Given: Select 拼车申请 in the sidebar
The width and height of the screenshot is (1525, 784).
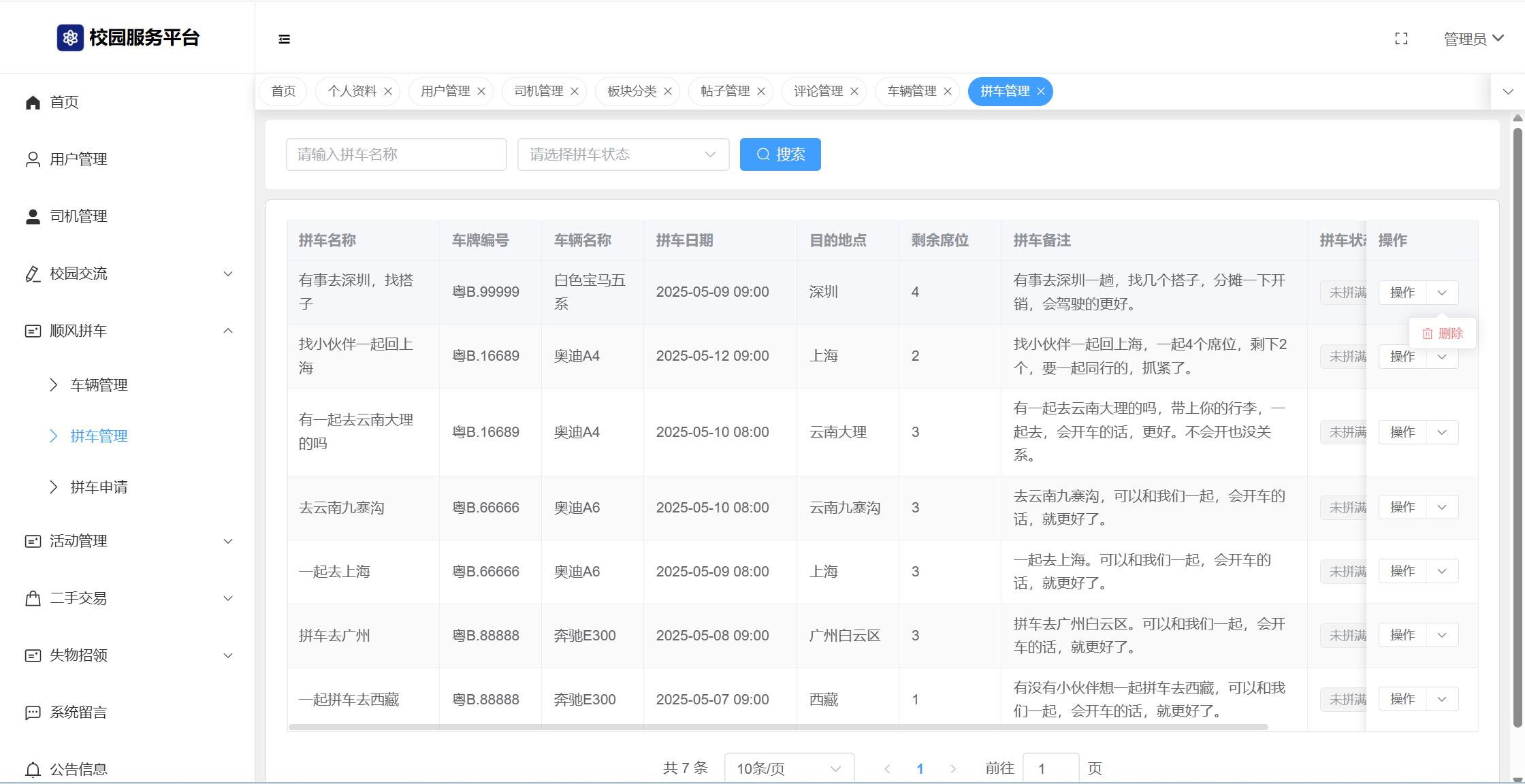Looking at the screenshot, I should click(99, 487).
